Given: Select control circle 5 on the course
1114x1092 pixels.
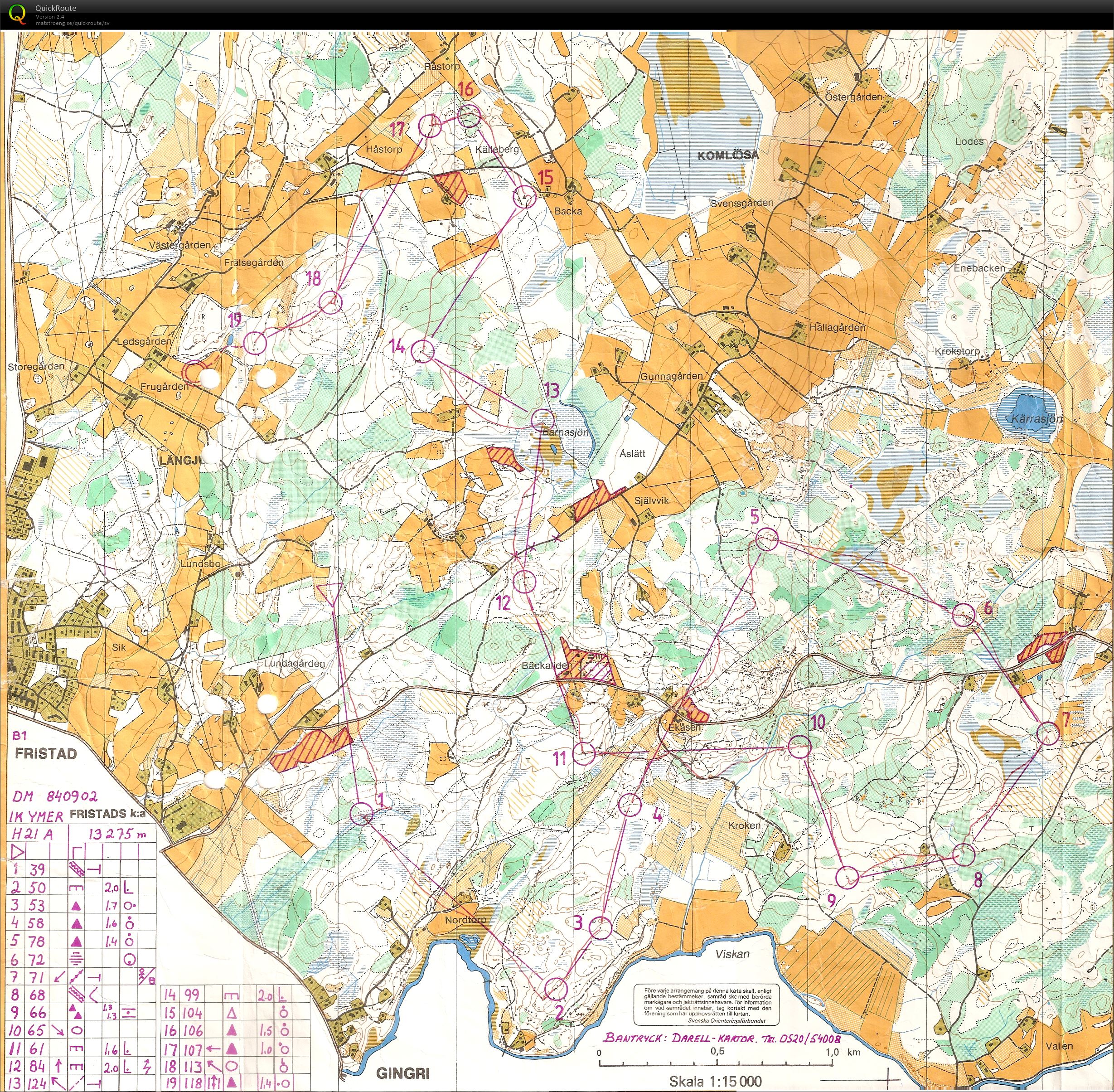Looking at the screenshot, I should click(767, 539).
